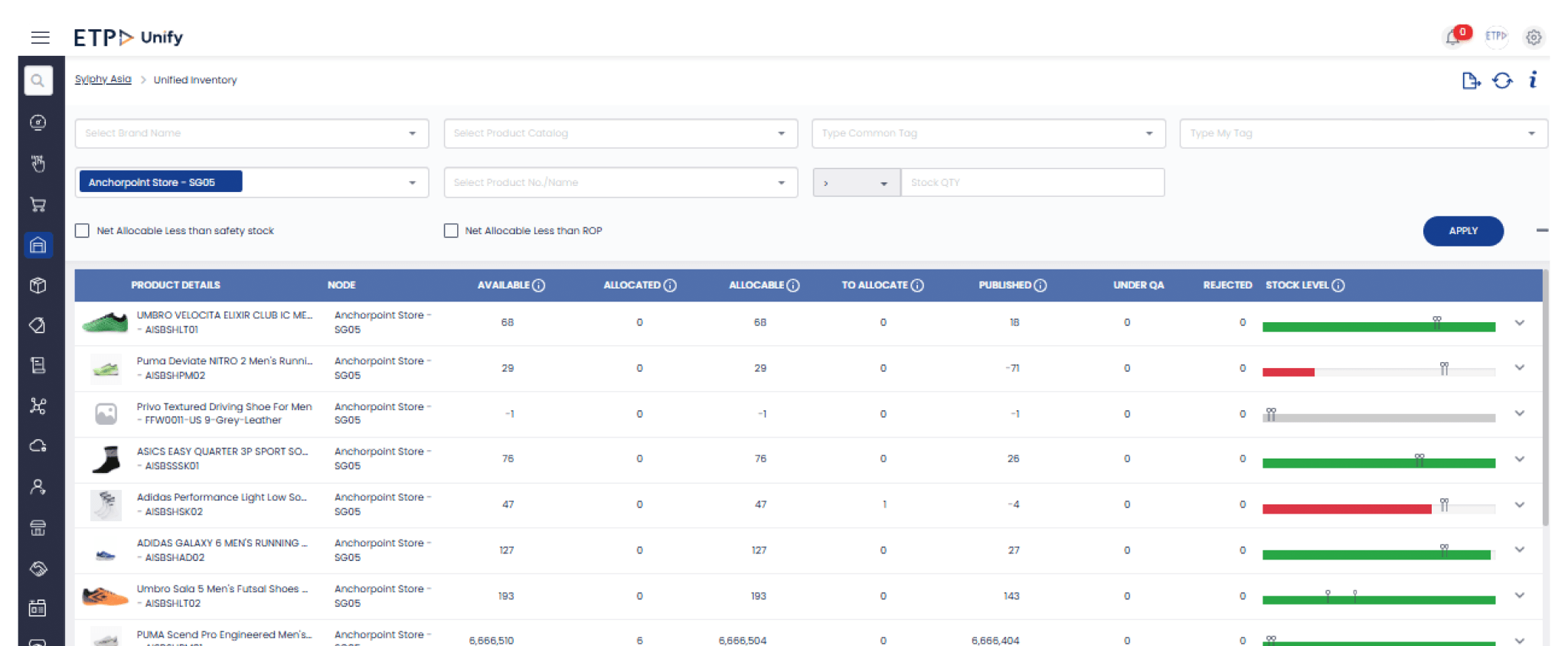The image size is (1568, 646).
Task: Open the Select Brand Name dropdown
Action: point(251,133)
